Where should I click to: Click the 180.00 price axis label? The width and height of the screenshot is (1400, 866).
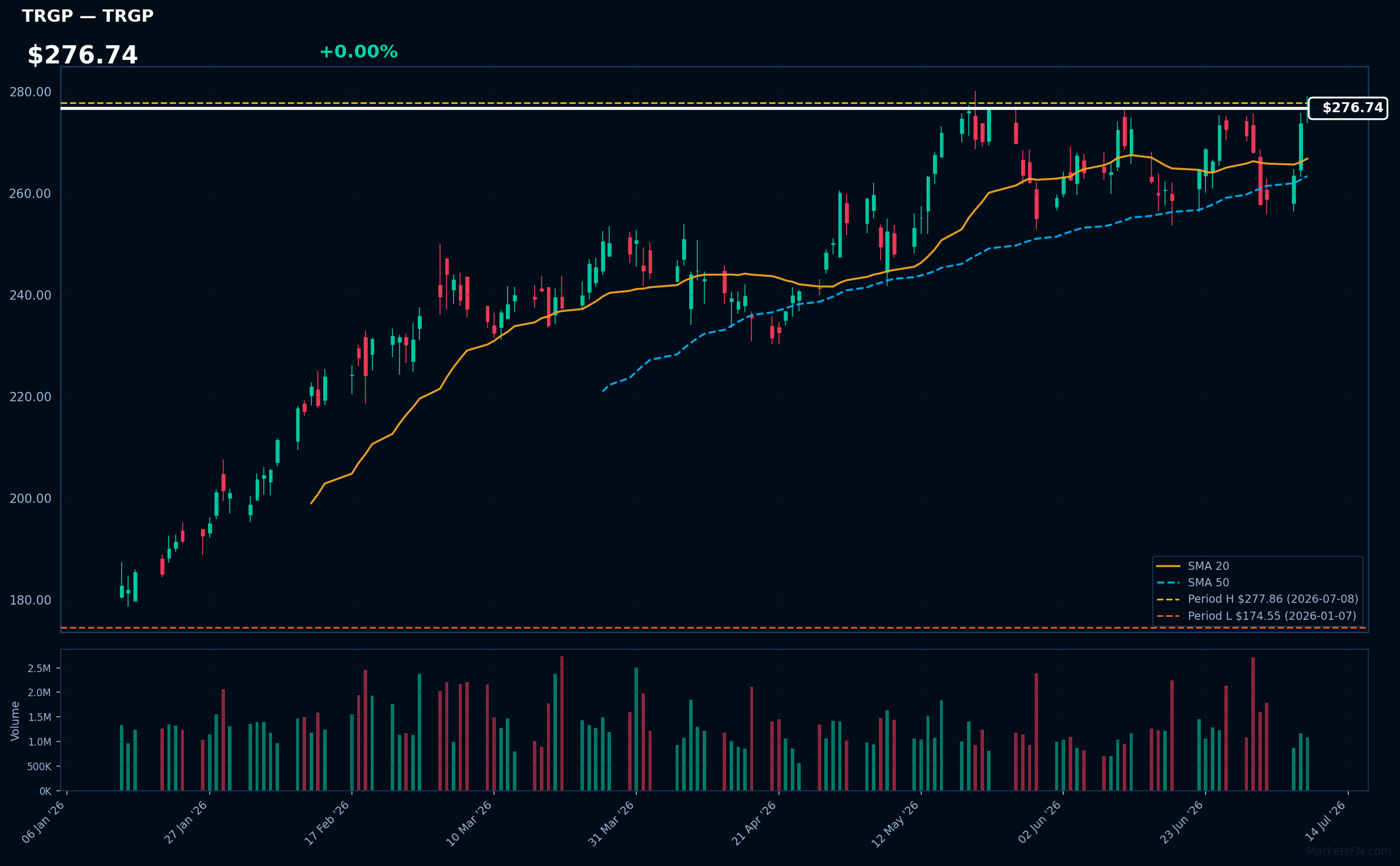click(30, 600)
